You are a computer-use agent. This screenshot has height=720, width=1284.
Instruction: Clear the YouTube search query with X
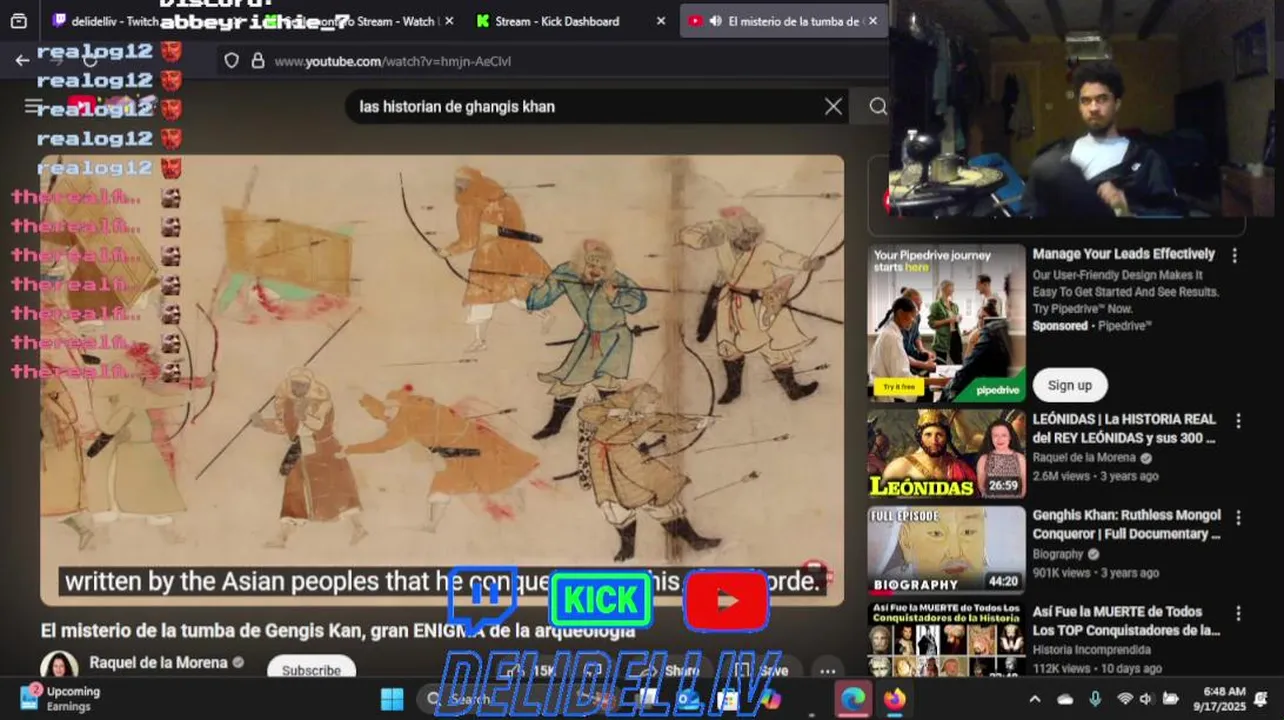(833, 106)
